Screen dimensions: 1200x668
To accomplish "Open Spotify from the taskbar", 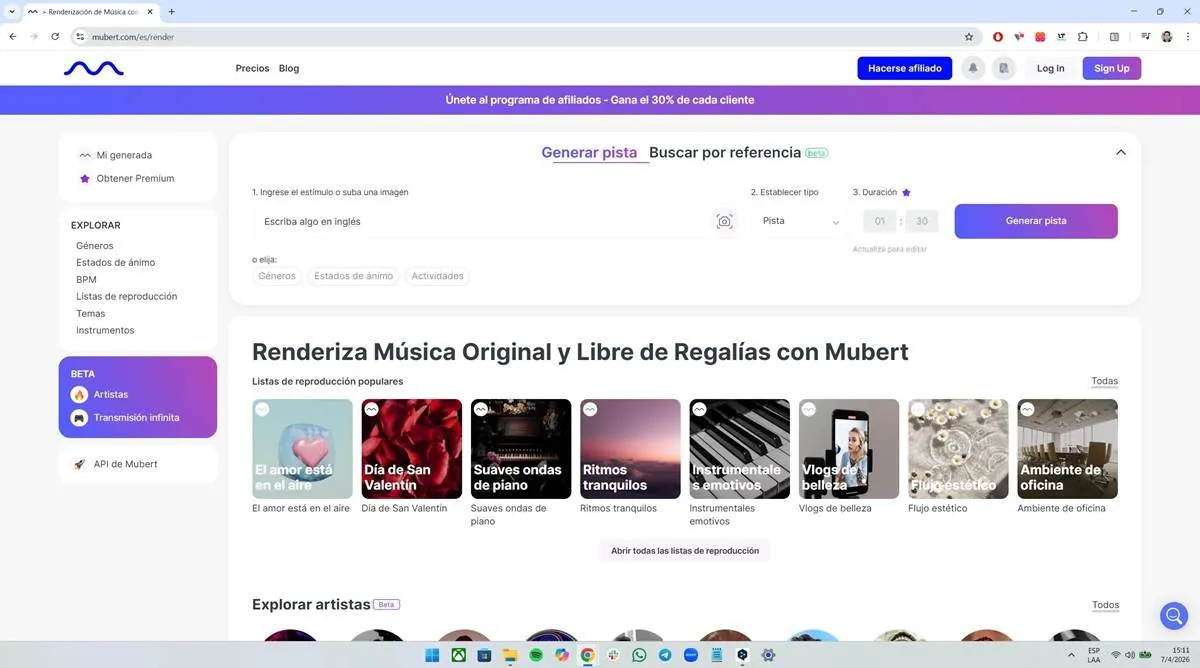I will click(x=536, y=655).
